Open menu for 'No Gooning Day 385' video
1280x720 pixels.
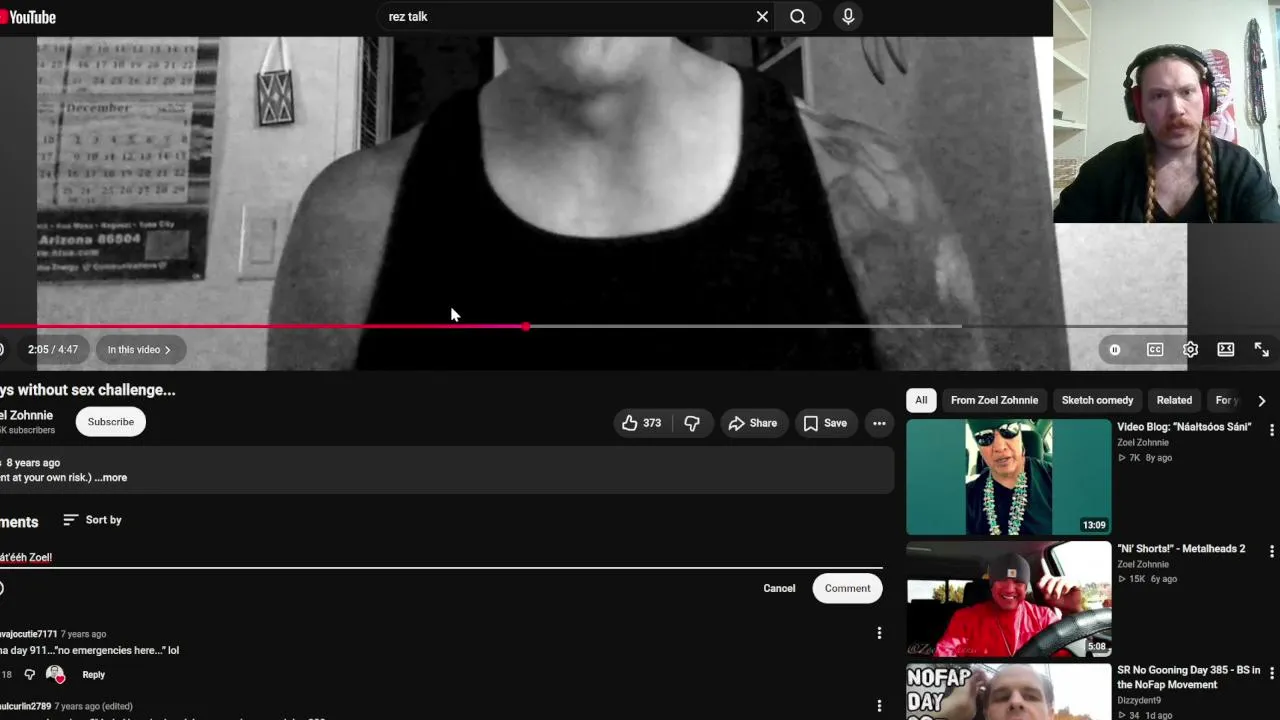1272,674
